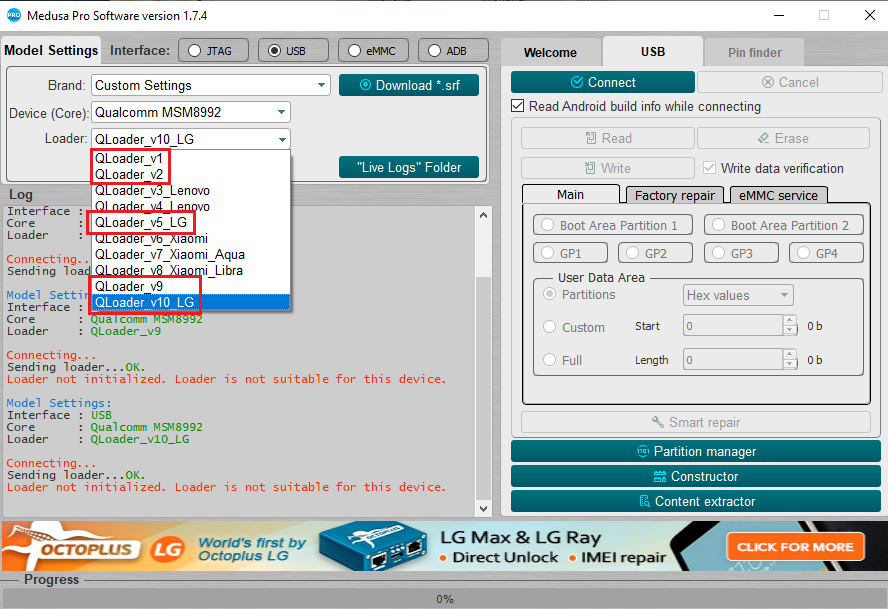888x609 pixels.
Task: Select eMMC interface radio button
Action: pos(354,50)
